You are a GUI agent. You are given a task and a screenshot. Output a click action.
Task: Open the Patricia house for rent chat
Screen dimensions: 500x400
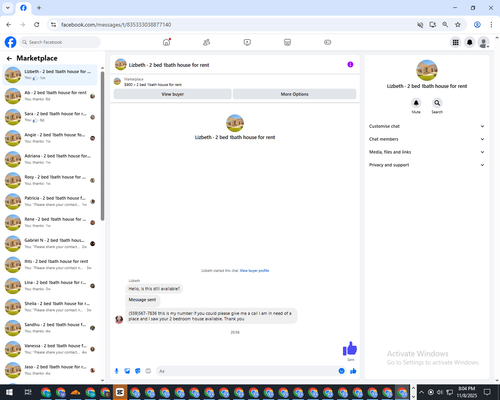click(50, 201)
